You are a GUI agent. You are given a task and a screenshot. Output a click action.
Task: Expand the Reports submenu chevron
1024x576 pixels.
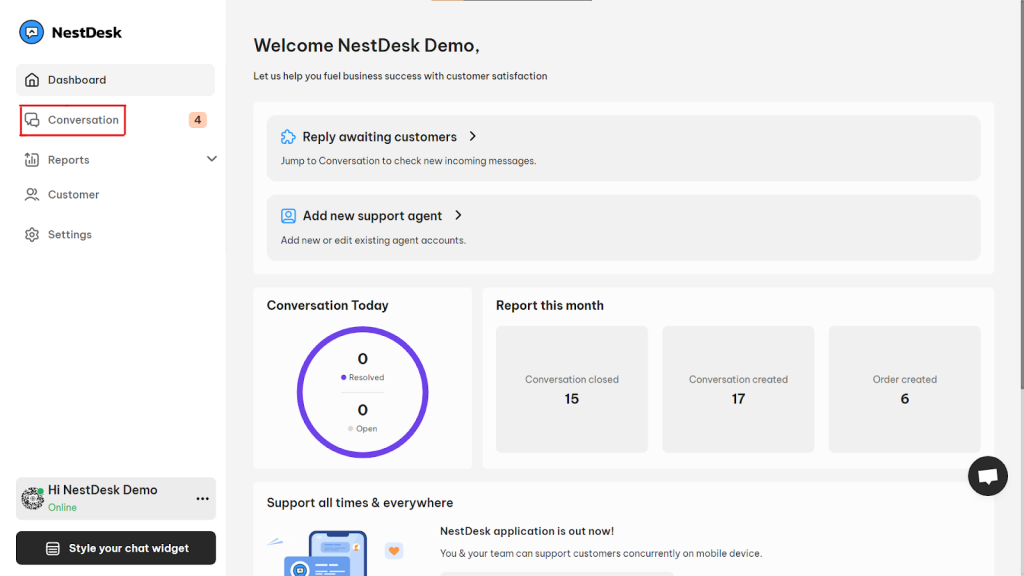(212, 159)
